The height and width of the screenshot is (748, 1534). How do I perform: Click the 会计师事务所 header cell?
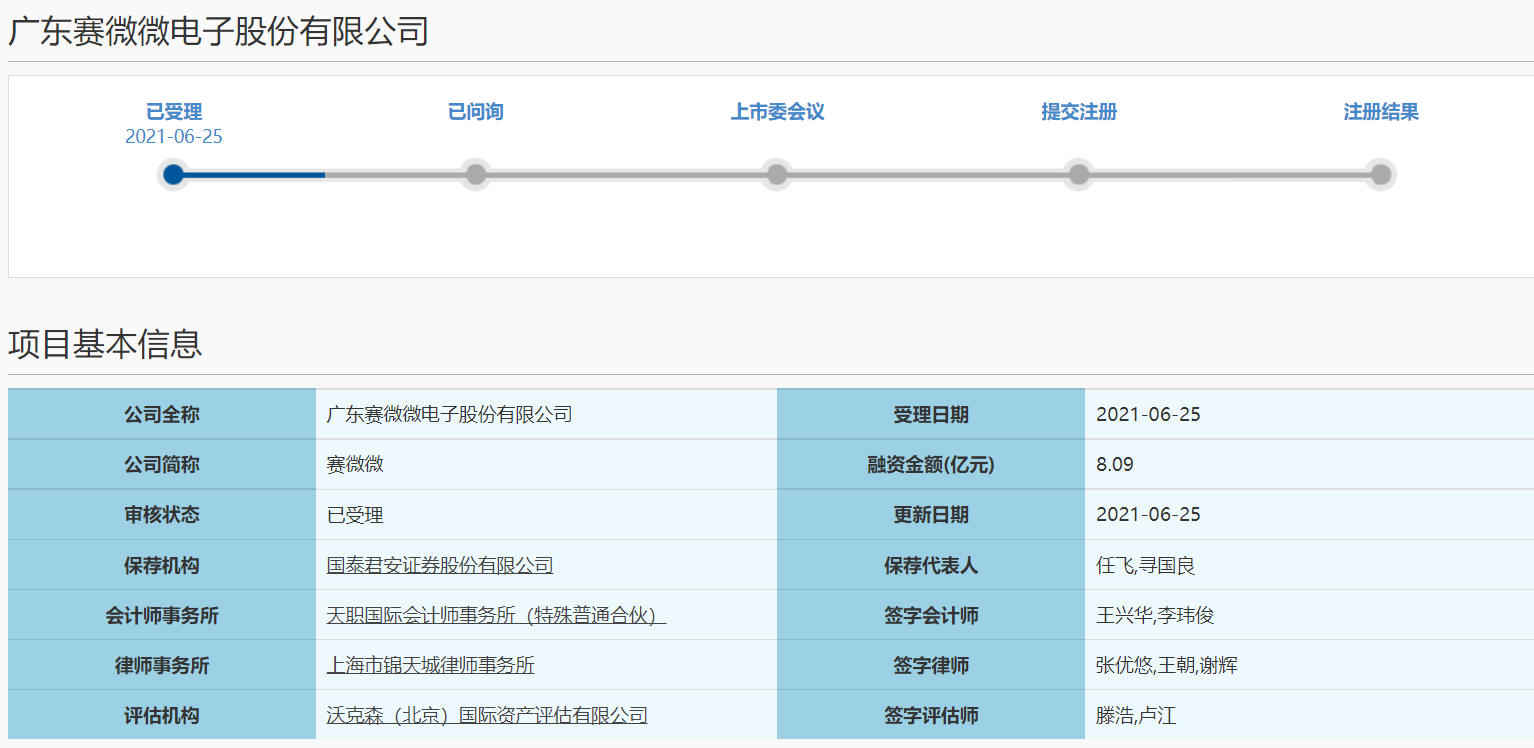pos(162,614)
